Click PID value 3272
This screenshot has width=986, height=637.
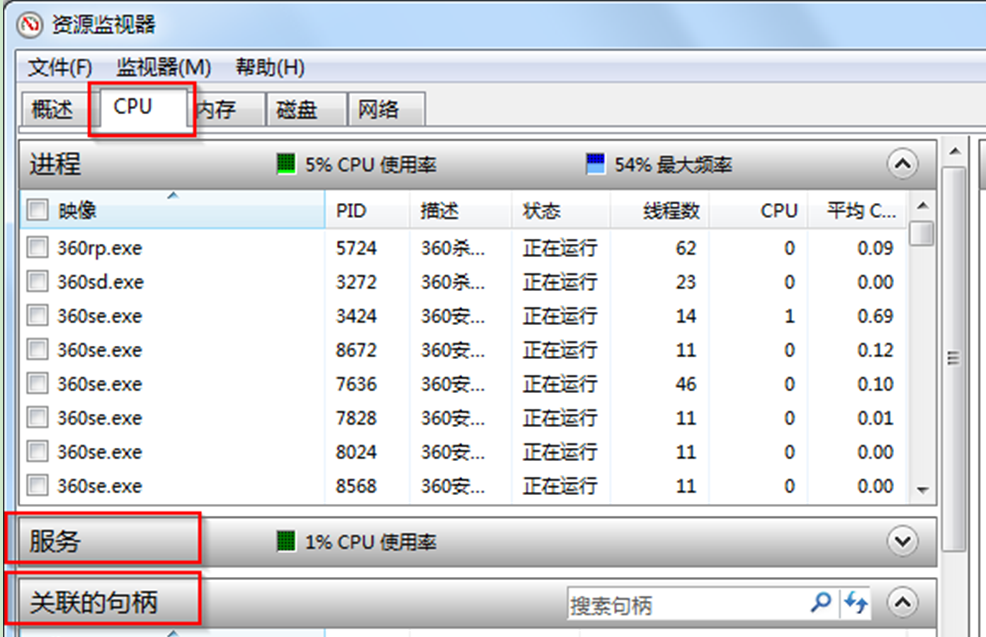coord(357,282)
